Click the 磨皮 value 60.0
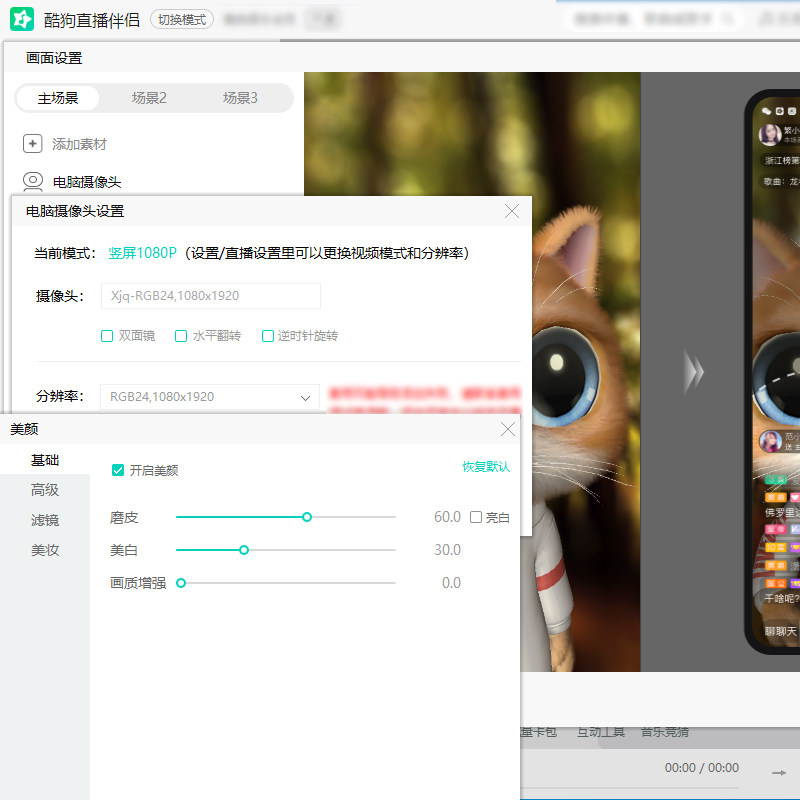The width and height of the screenshot is (800, 800). click(447, 517)
